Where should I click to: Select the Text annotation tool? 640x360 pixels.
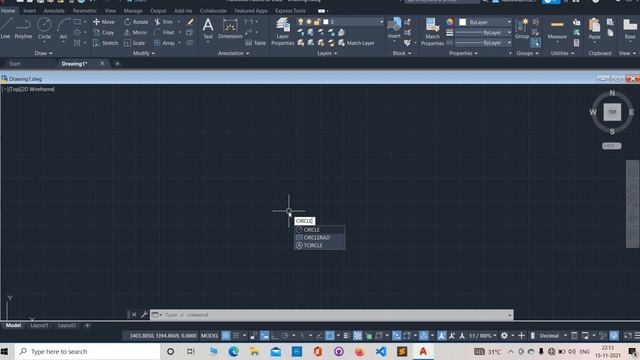tap(208, 29)
